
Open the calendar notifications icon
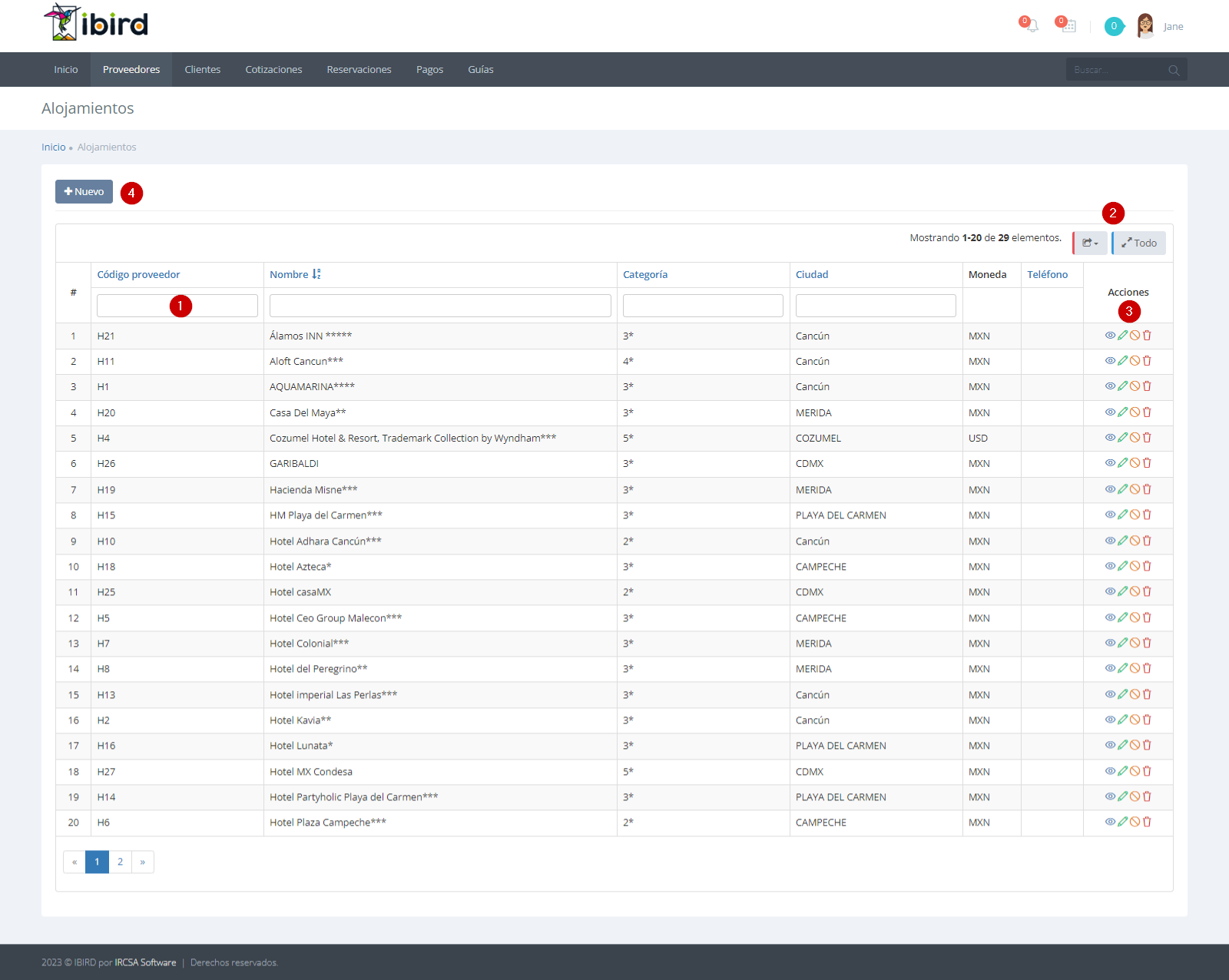(1068, 26)
